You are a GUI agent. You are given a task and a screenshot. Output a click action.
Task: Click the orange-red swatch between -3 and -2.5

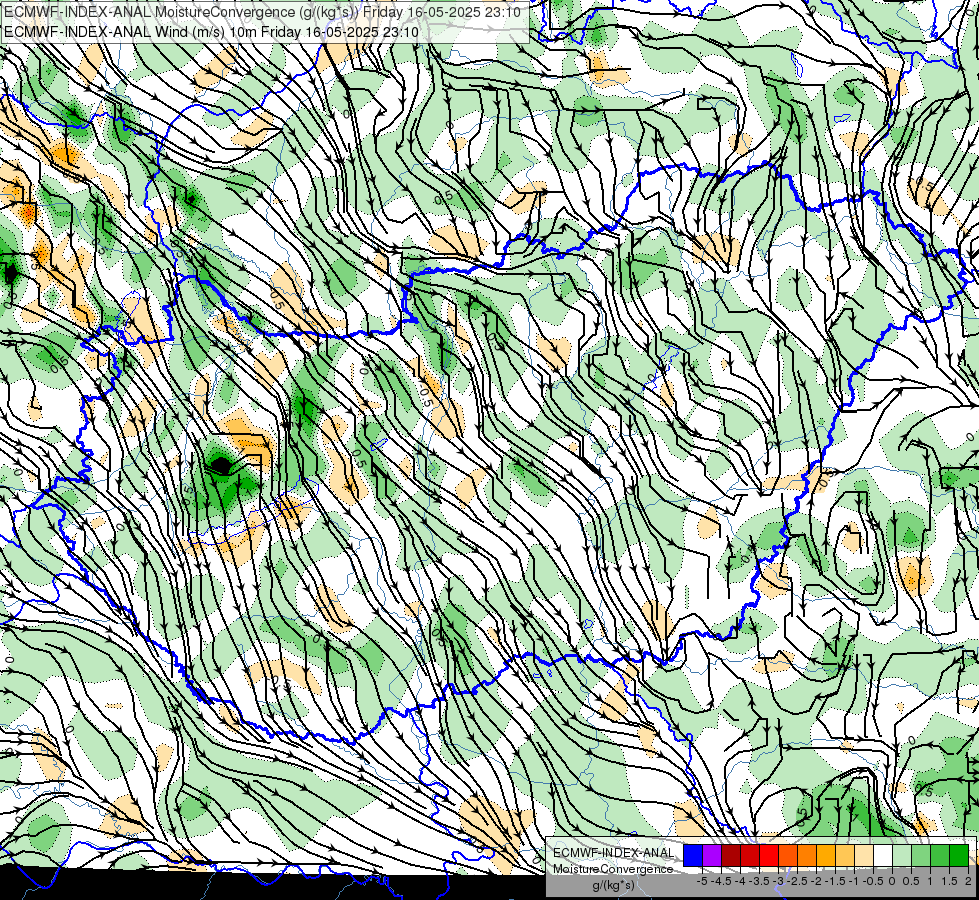tap(788, 855)
